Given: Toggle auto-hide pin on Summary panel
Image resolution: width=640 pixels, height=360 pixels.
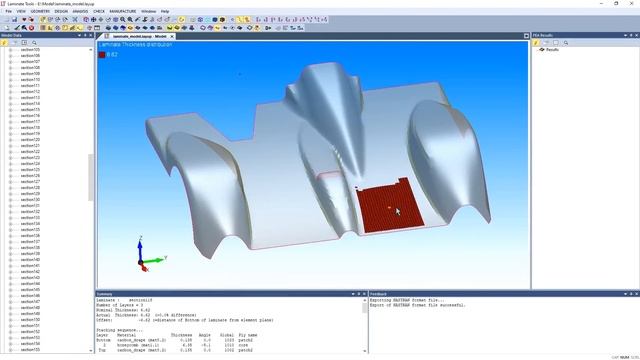Looking at the screenshot, I should (359, 294).
